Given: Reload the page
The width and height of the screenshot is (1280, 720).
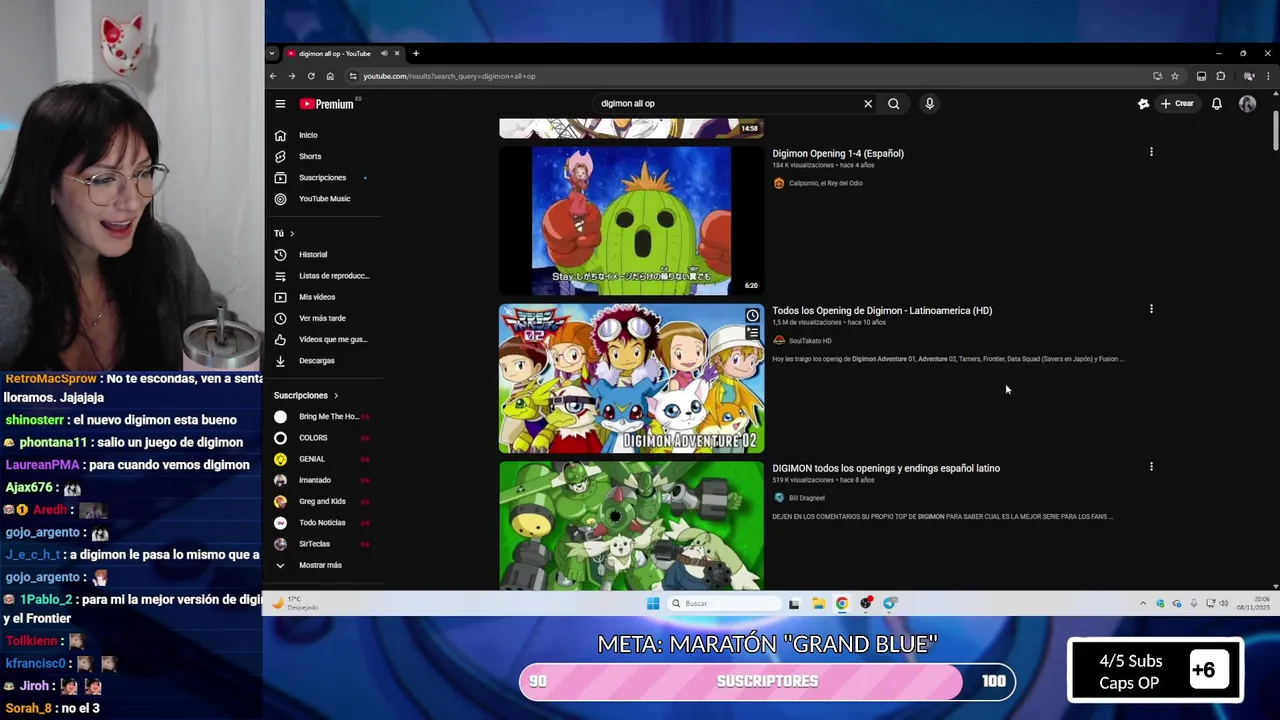Looking at the screenshot, I should [311, 76].
